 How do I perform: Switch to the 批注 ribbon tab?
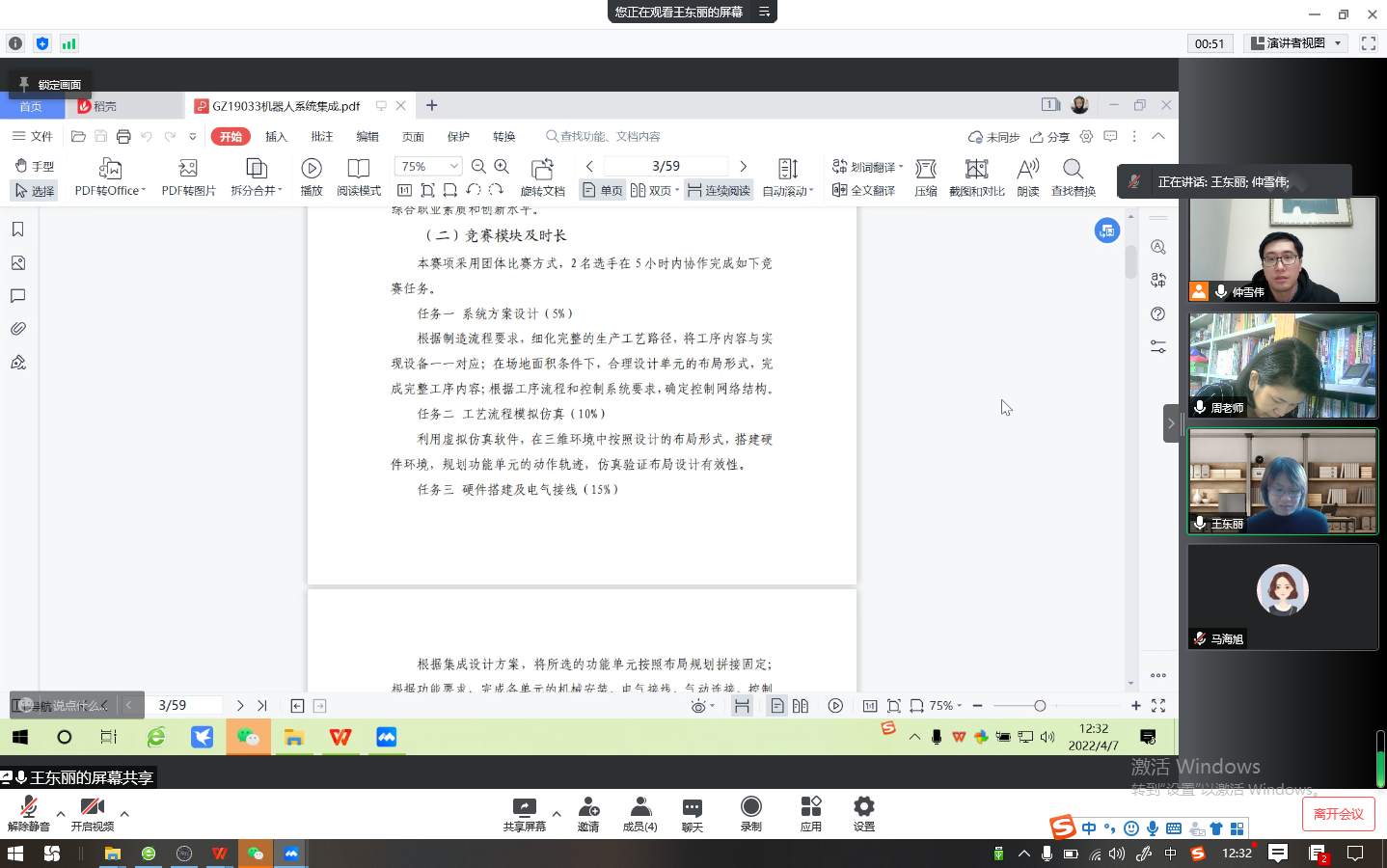322,136
